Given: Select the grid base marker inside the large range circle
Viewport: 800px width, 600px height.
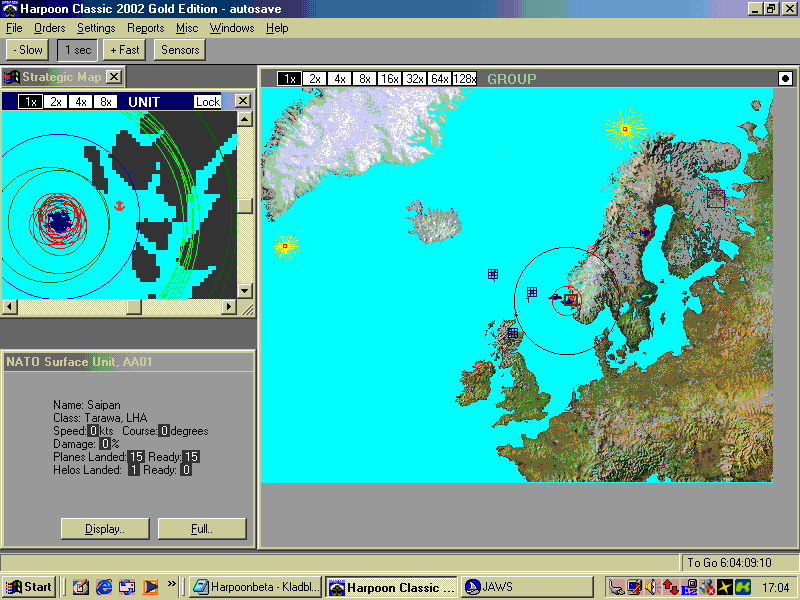Looking at the screenshot, I should pyautogui.click(x=532, y=292).
